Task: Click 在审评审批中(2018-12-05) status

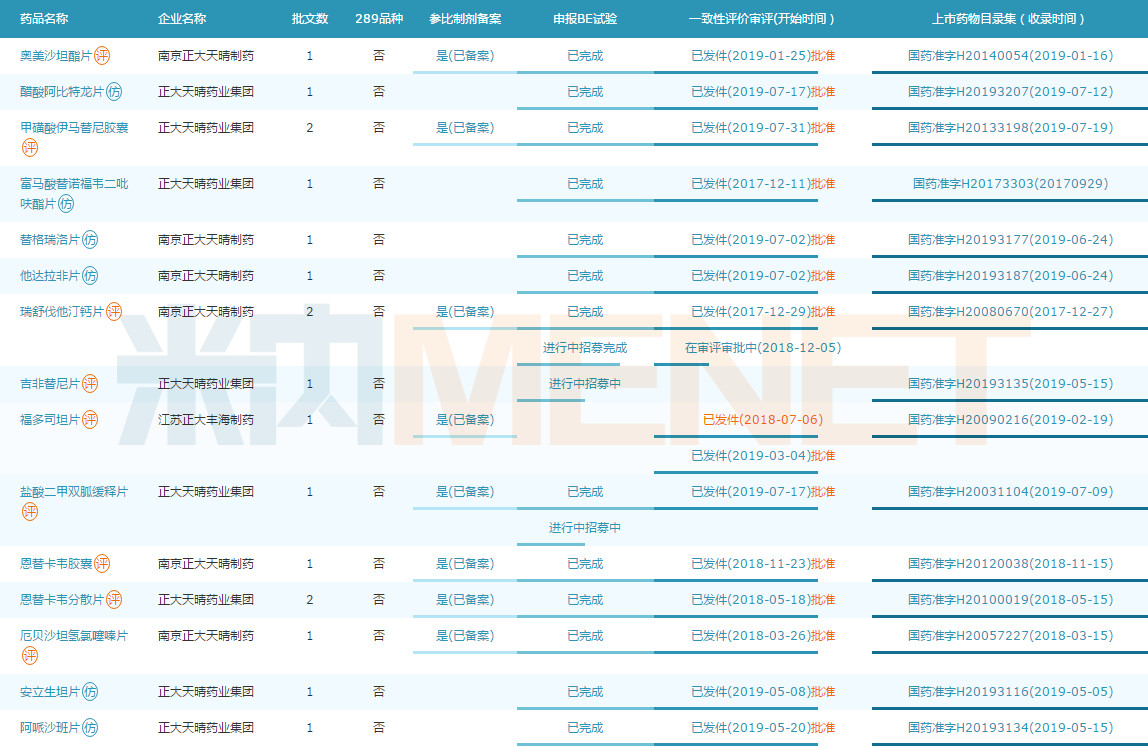Action: point(762,348)
